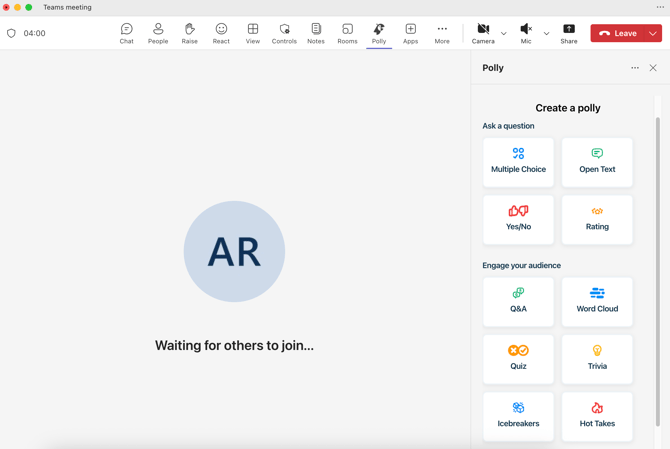Select the Word Cloud option
The width and height of the screenshot is (670, 449).
597,301
